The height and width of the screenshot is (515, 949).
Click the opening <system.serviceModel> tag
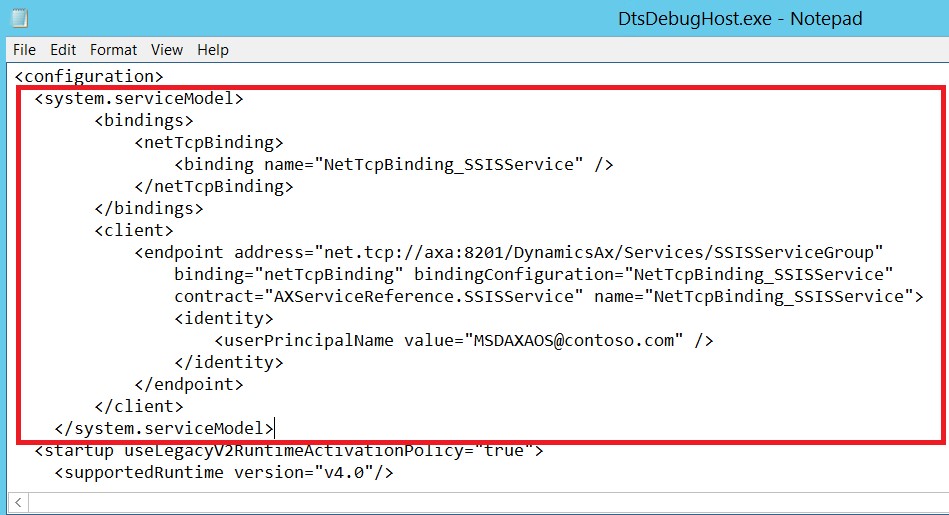[x=139, y=98]
